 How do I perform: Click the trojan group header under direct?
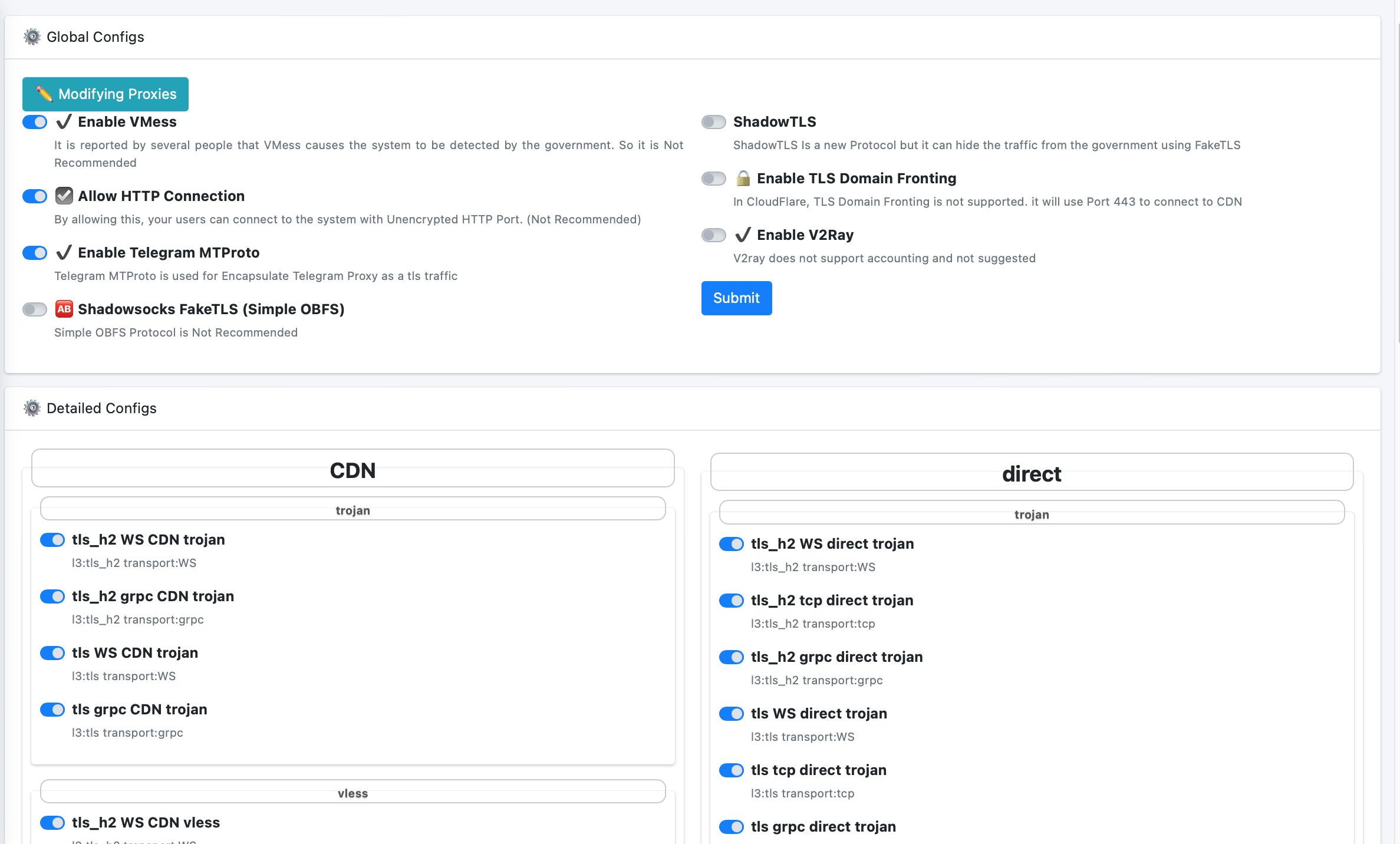pos(1032,513)
